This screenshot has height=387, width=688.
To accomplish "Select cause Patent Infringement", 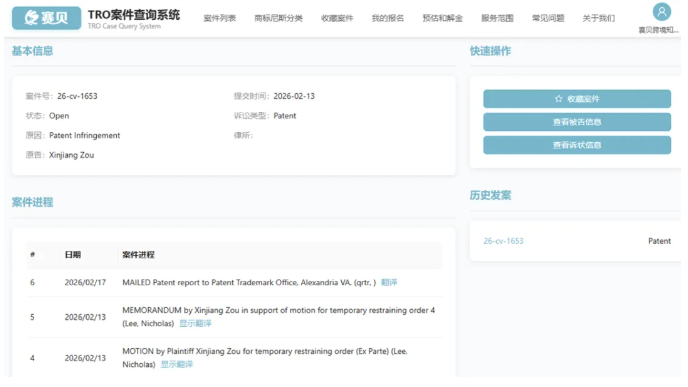I will pyautogui.click(x=84, y=136).
